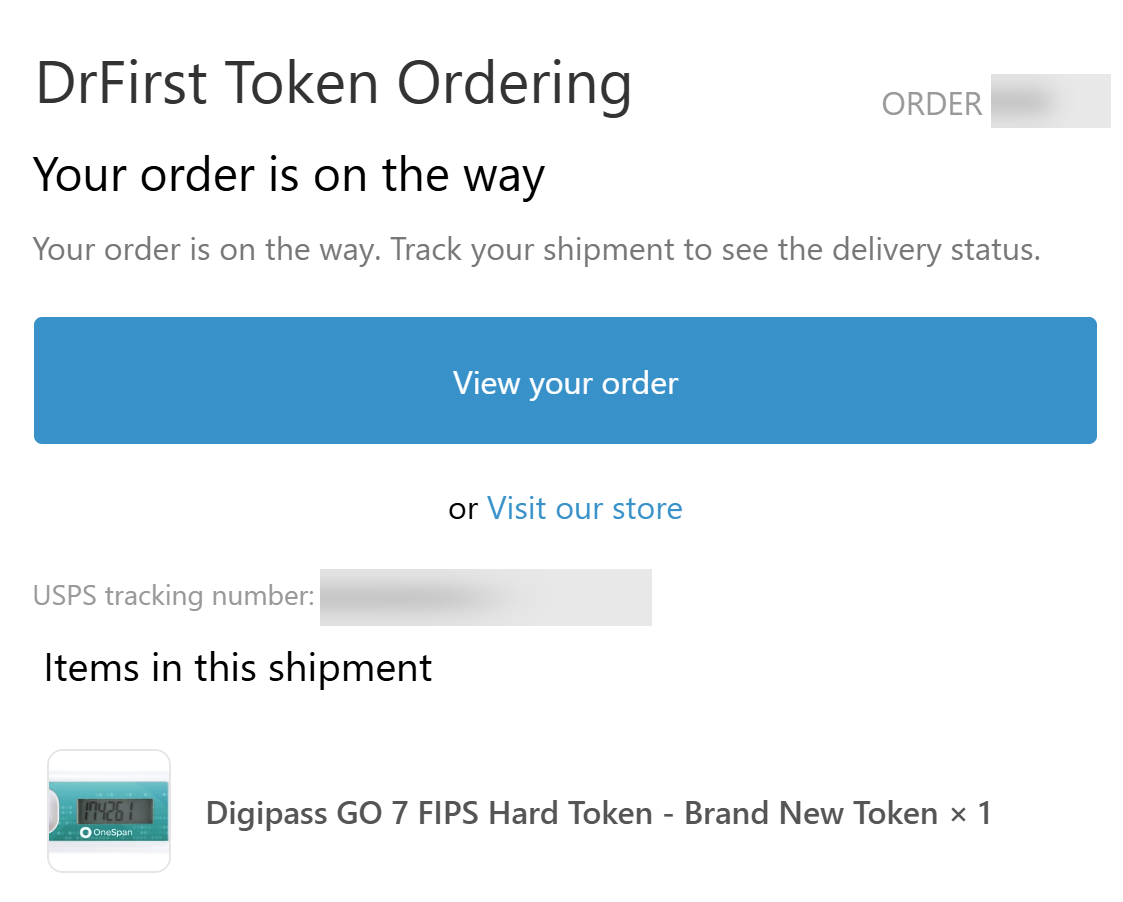1123x902 pixels.
Task: Click the "Brand New Token" text
Action: coord(810,813)
